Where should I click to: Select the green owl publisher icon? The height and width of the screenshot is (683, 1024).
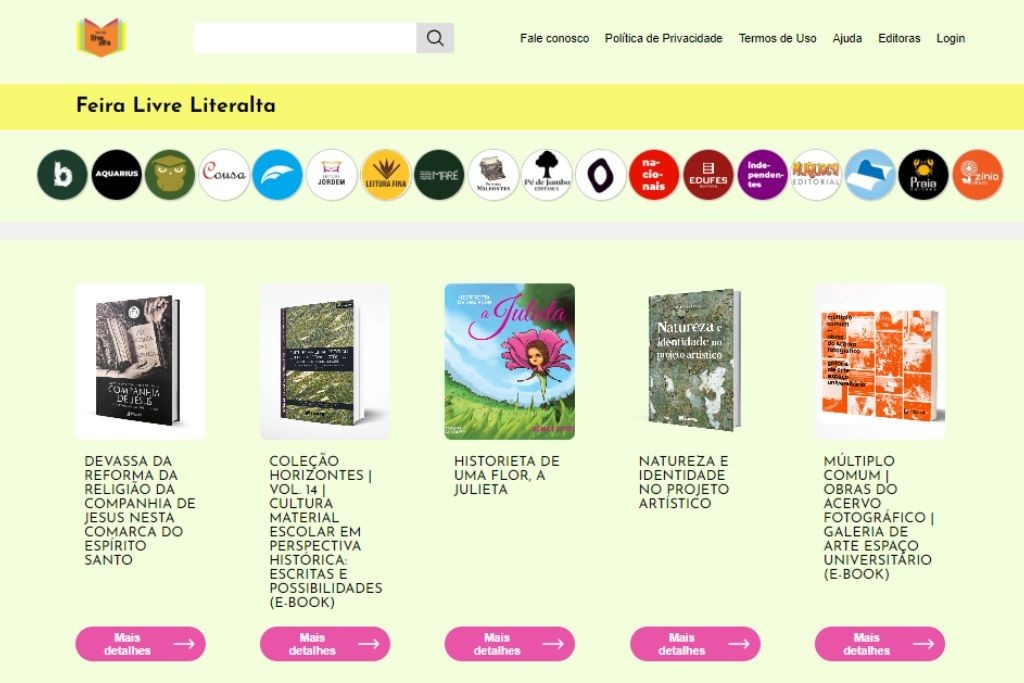pos(170,174)
